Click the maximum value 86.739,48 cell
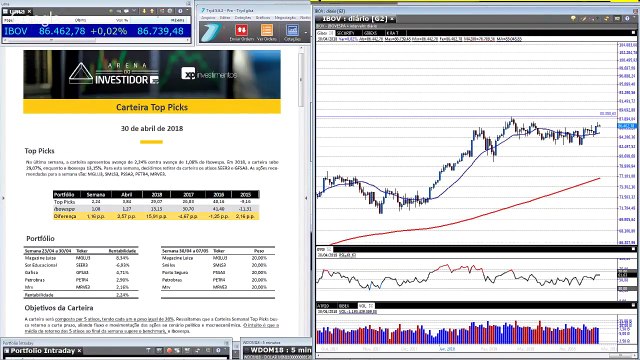Viewport: 640px width, 360px height. pos(160,31)
